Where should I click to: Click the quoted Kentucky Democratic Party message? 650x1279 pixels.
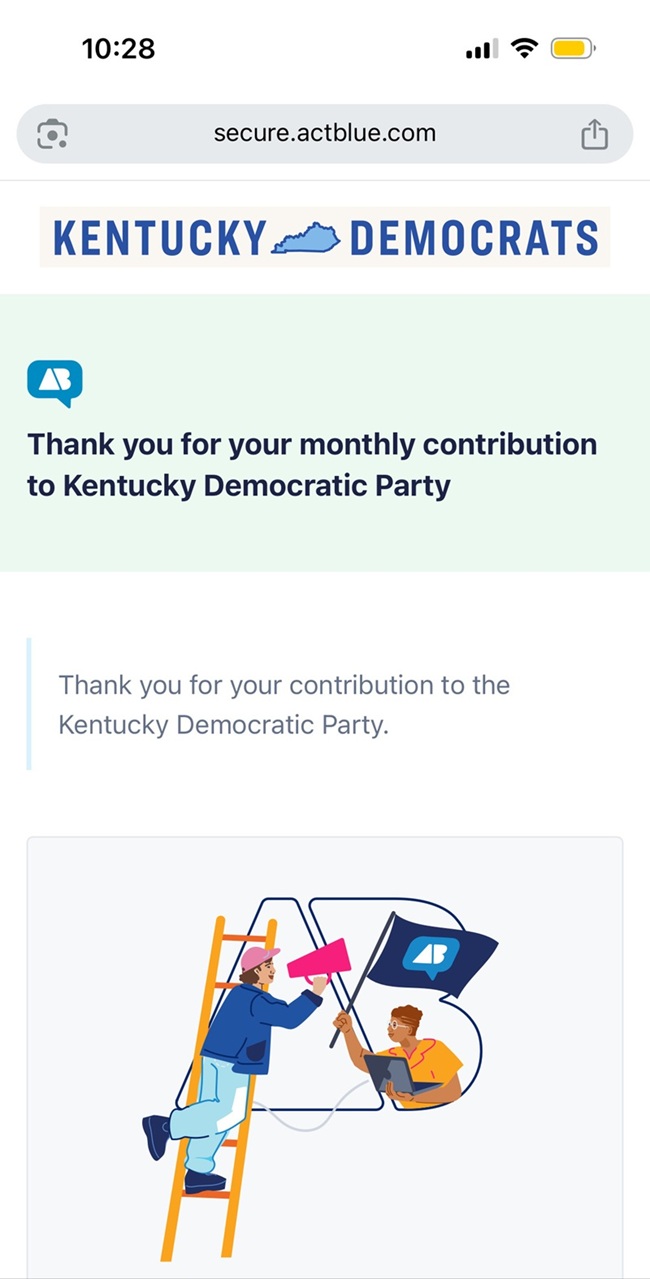(284, 705)
